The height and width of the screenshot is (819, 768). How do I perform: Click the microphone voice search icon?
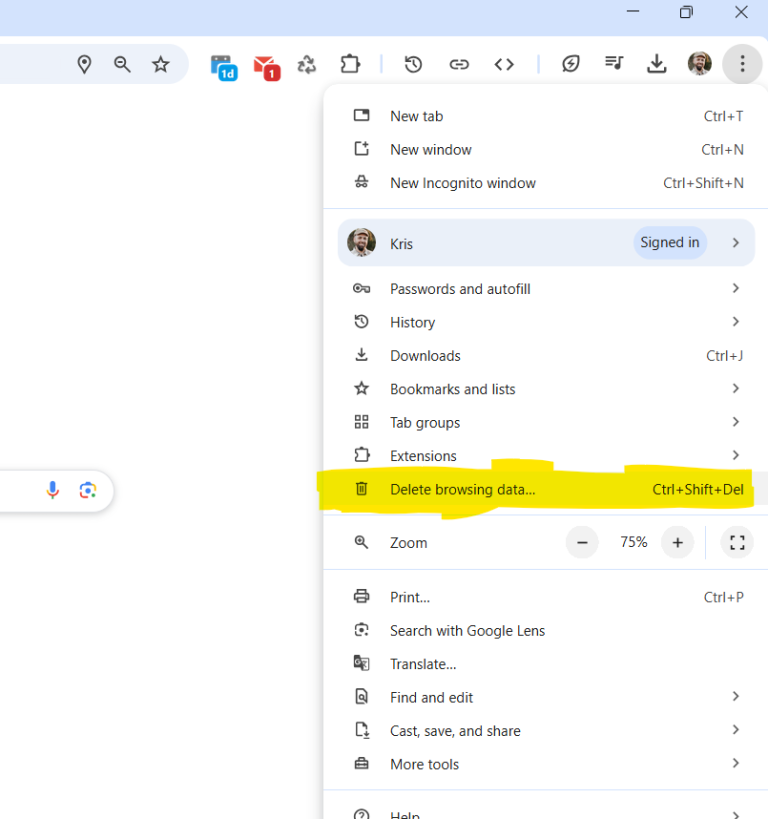tap(53, 490)
